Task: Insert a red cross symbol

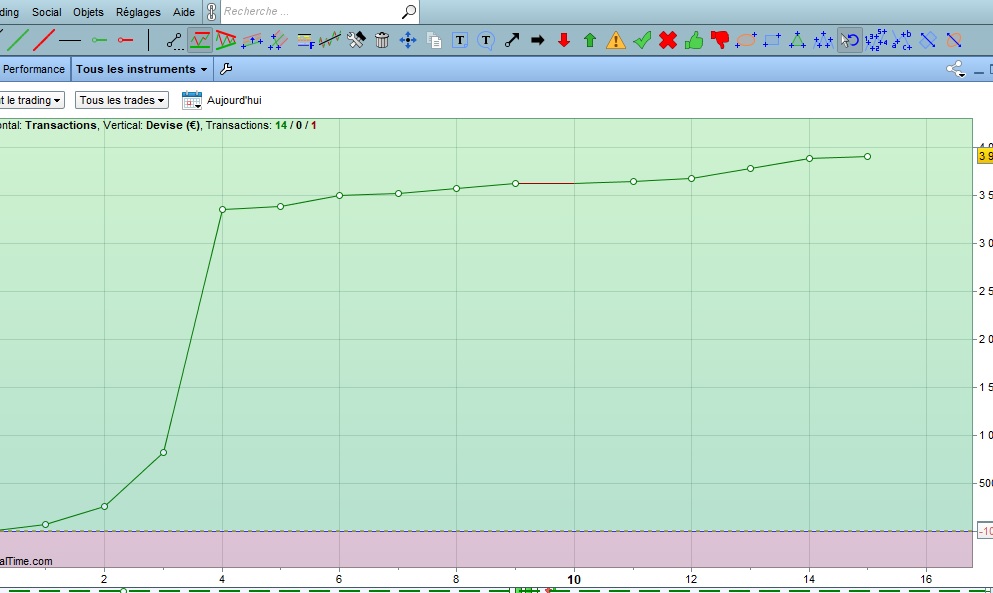Action: pyautogui.click(x=668, y=41)
